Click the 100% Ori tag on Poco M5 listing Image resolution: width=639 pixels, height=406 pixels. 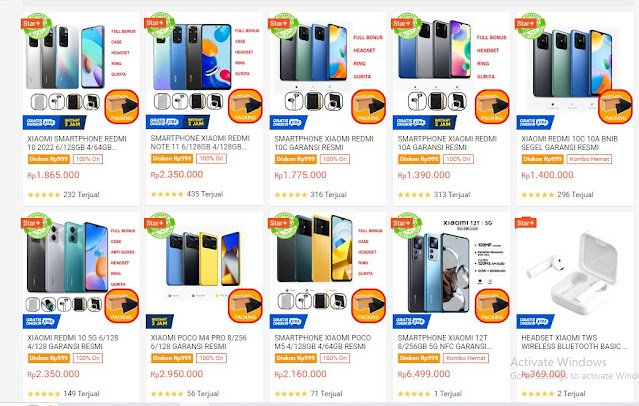click(335, 358)
